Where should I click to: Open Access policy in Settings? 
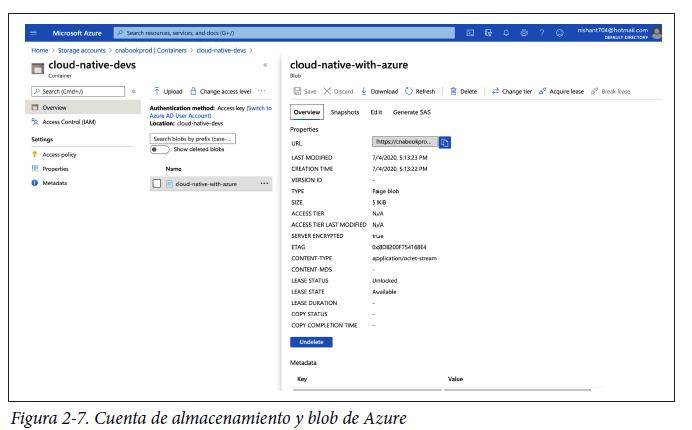[59, 154]
